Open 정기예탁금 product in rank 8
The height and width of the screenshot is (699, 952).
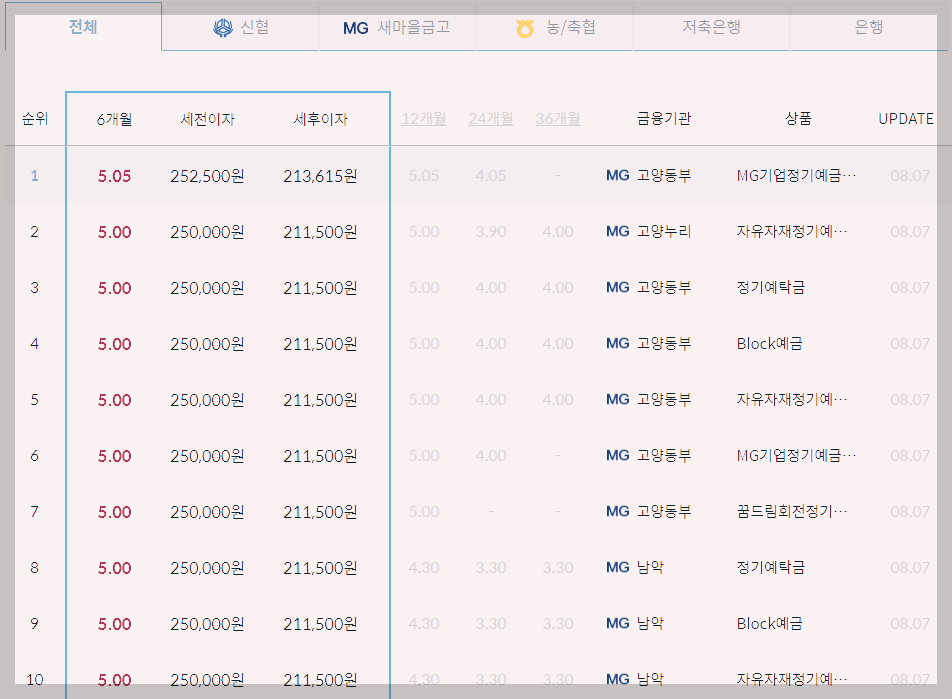click(770, 567)
